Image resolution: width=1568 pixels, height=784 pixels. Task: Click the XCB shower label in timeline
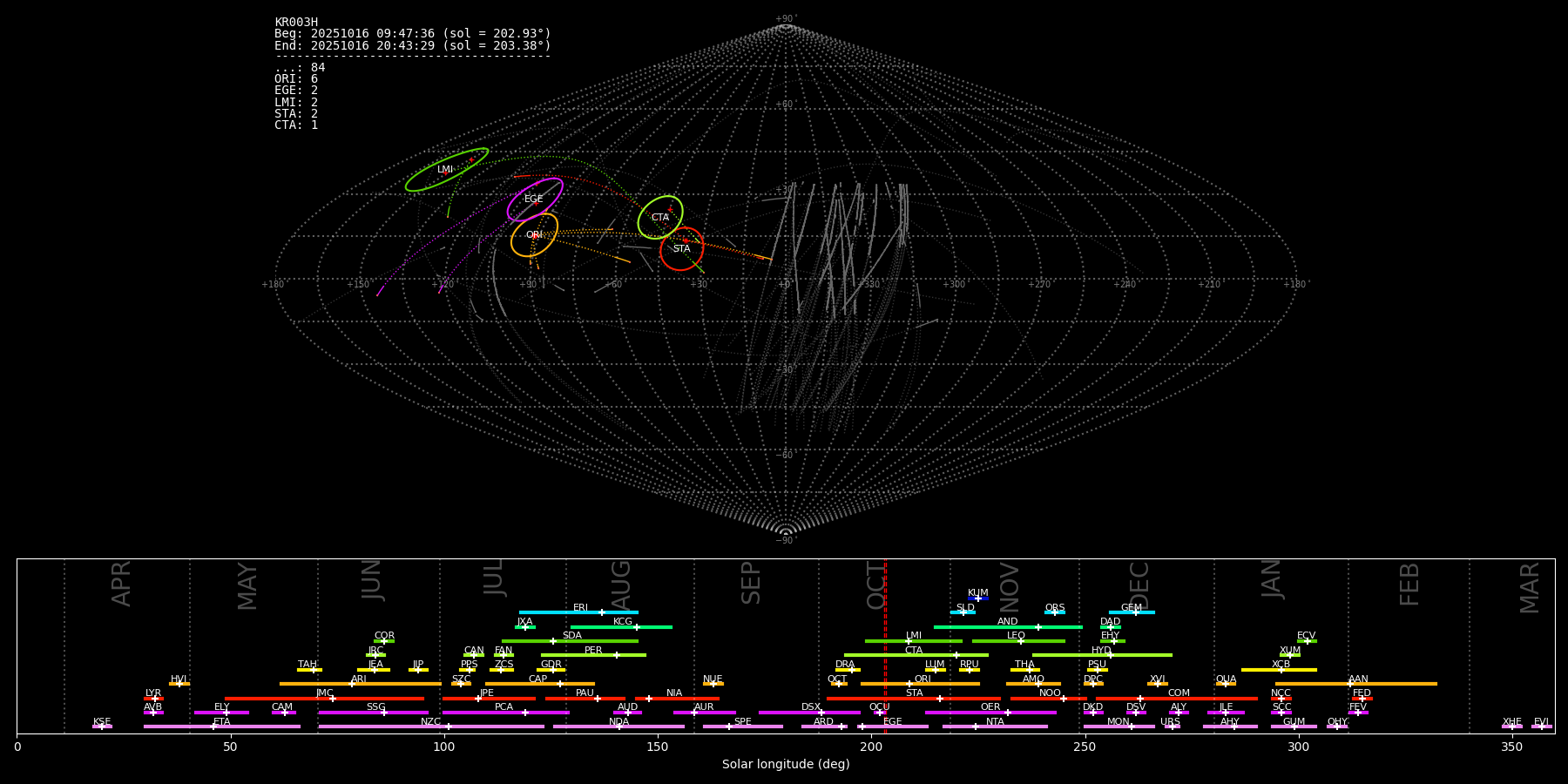click(1281, 665)
